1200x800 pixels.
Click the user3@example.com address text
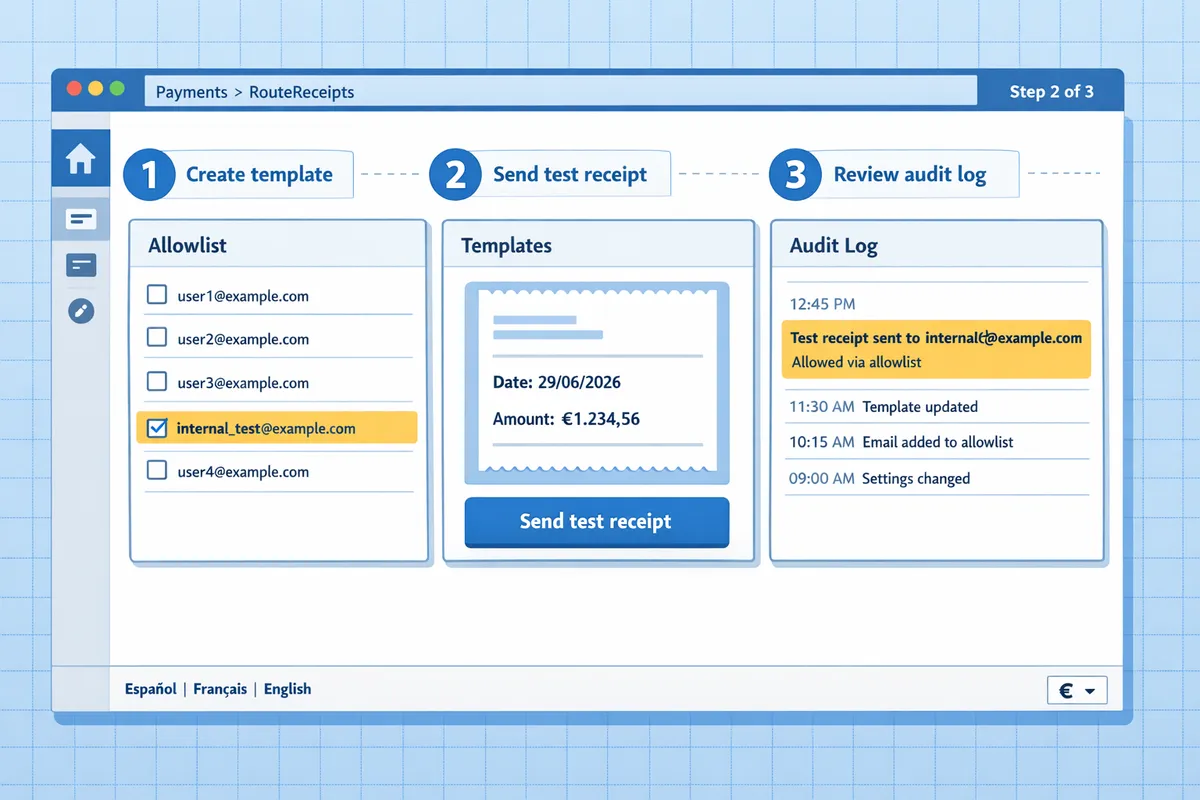[x=243, y=383]
